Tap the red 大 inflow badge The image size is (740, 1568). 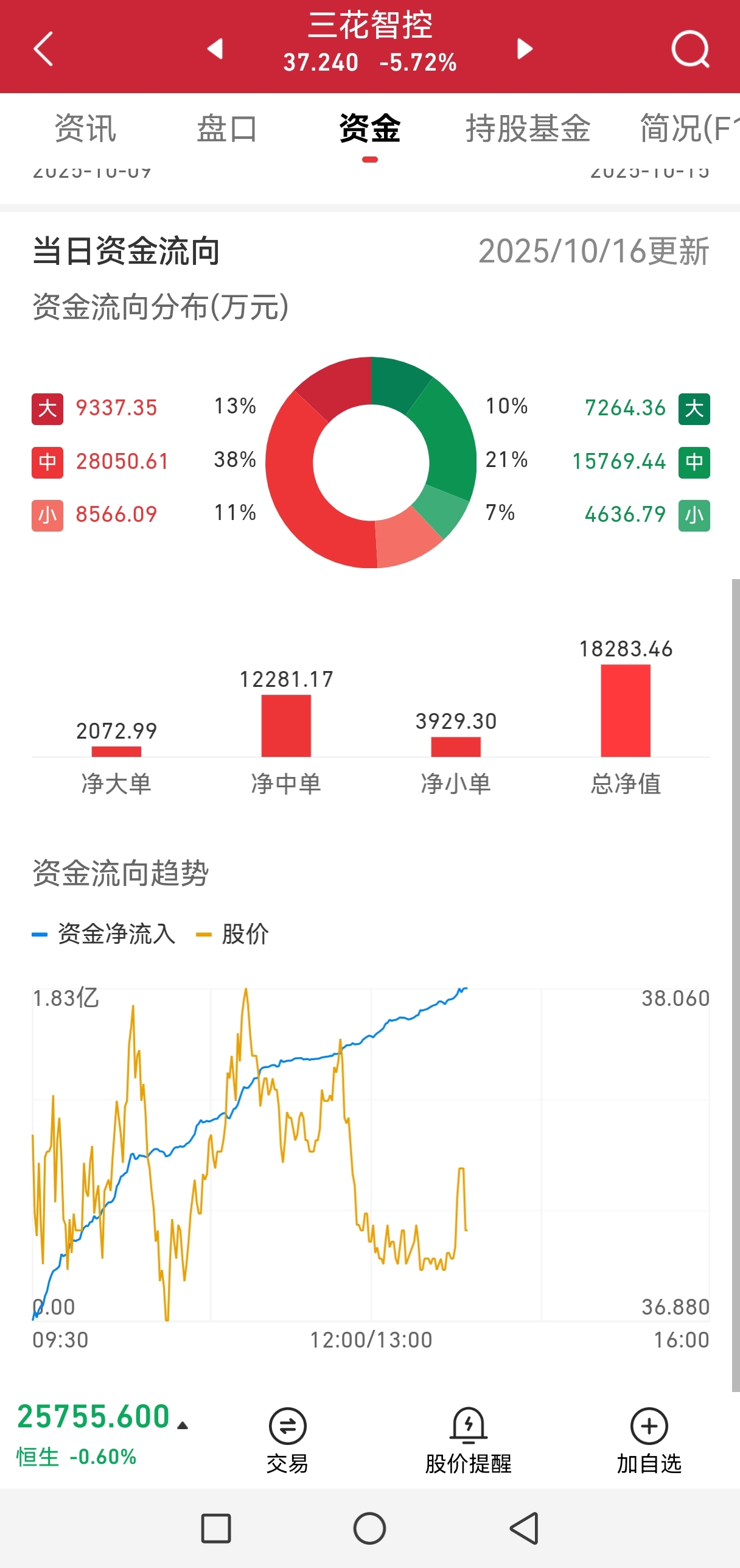tap(47, 409)
